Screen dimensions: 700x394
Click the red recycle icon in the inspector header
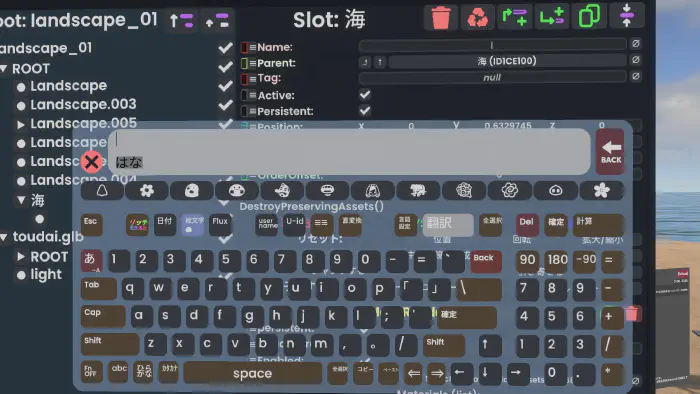coord(477,18)
